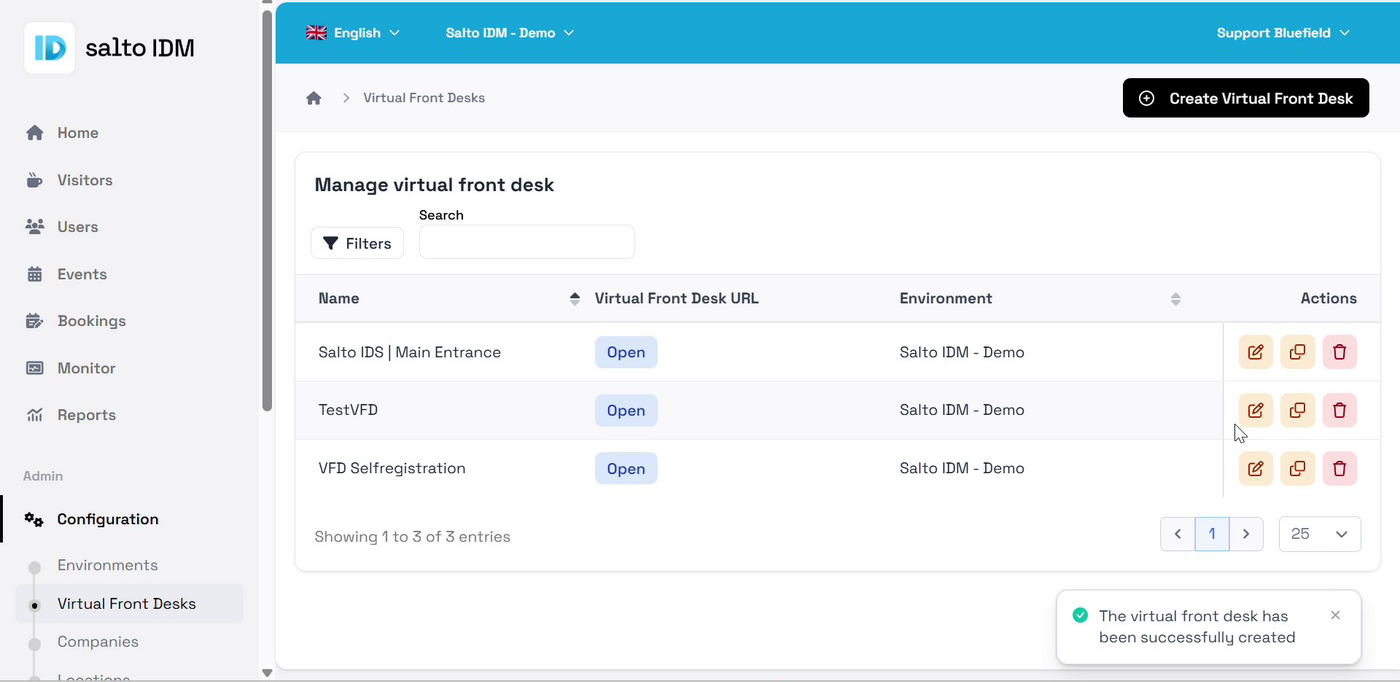Delete the TestVFD front desk
This screenshot has width=1400, height=682.
[1340, 410]
